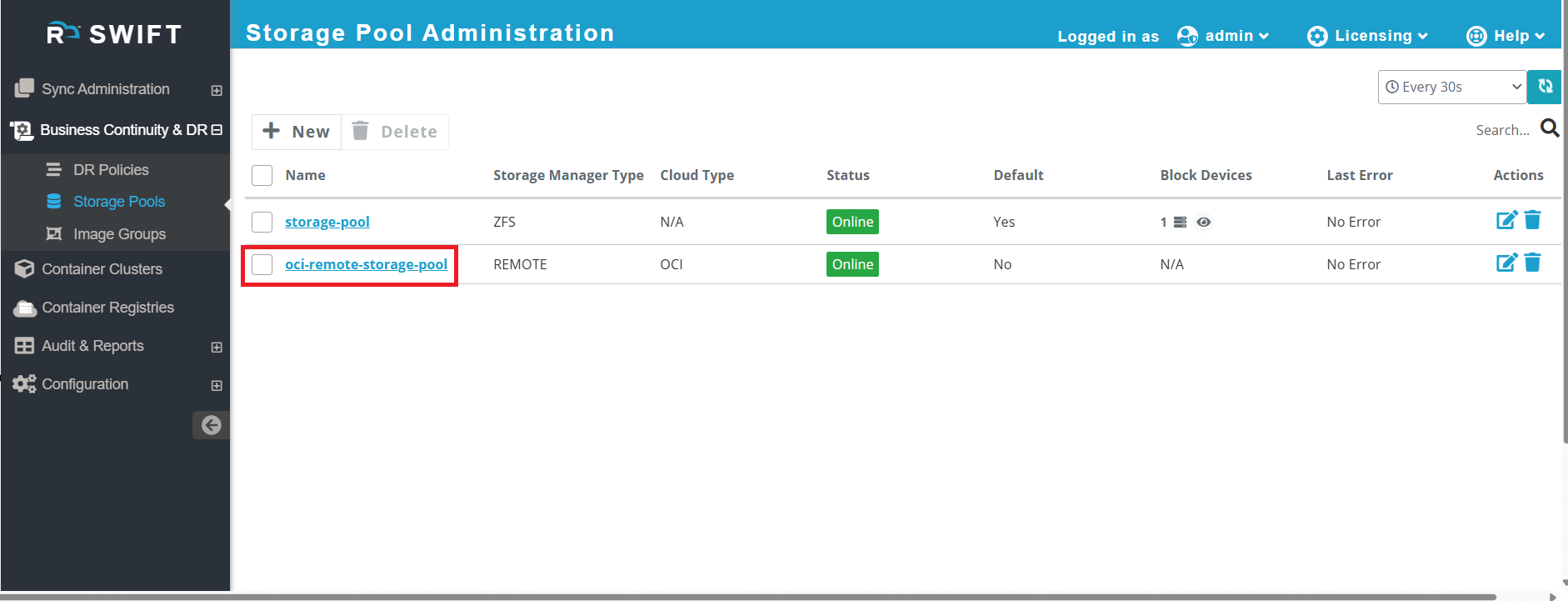Delete the storage-pool row via trash icon
The image size is (1568, 601).
(x=1532, y=220)
